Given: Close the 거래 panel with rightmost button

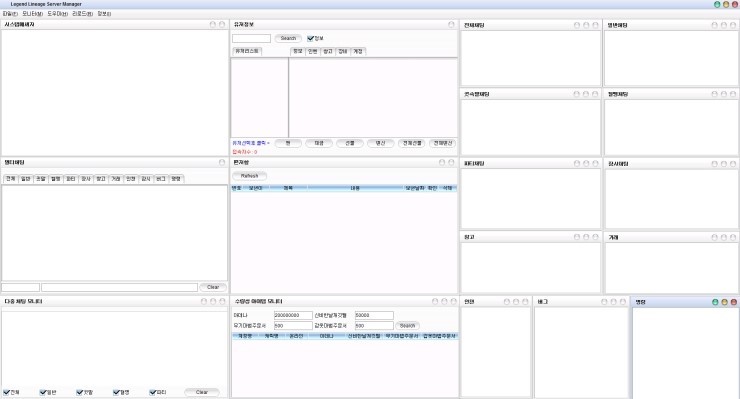Looking at the screenshot, I should (x=733, y=238).
